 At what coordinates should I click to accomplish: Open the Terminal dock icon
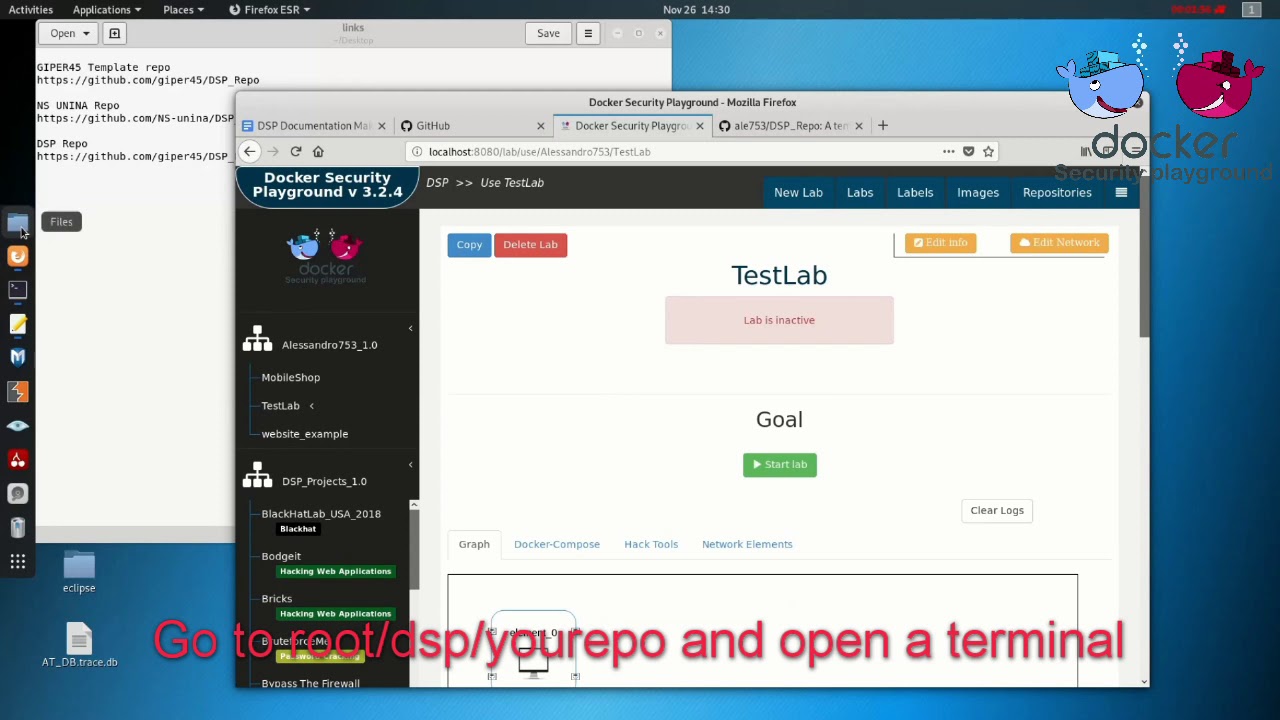(x=18, y=290)
